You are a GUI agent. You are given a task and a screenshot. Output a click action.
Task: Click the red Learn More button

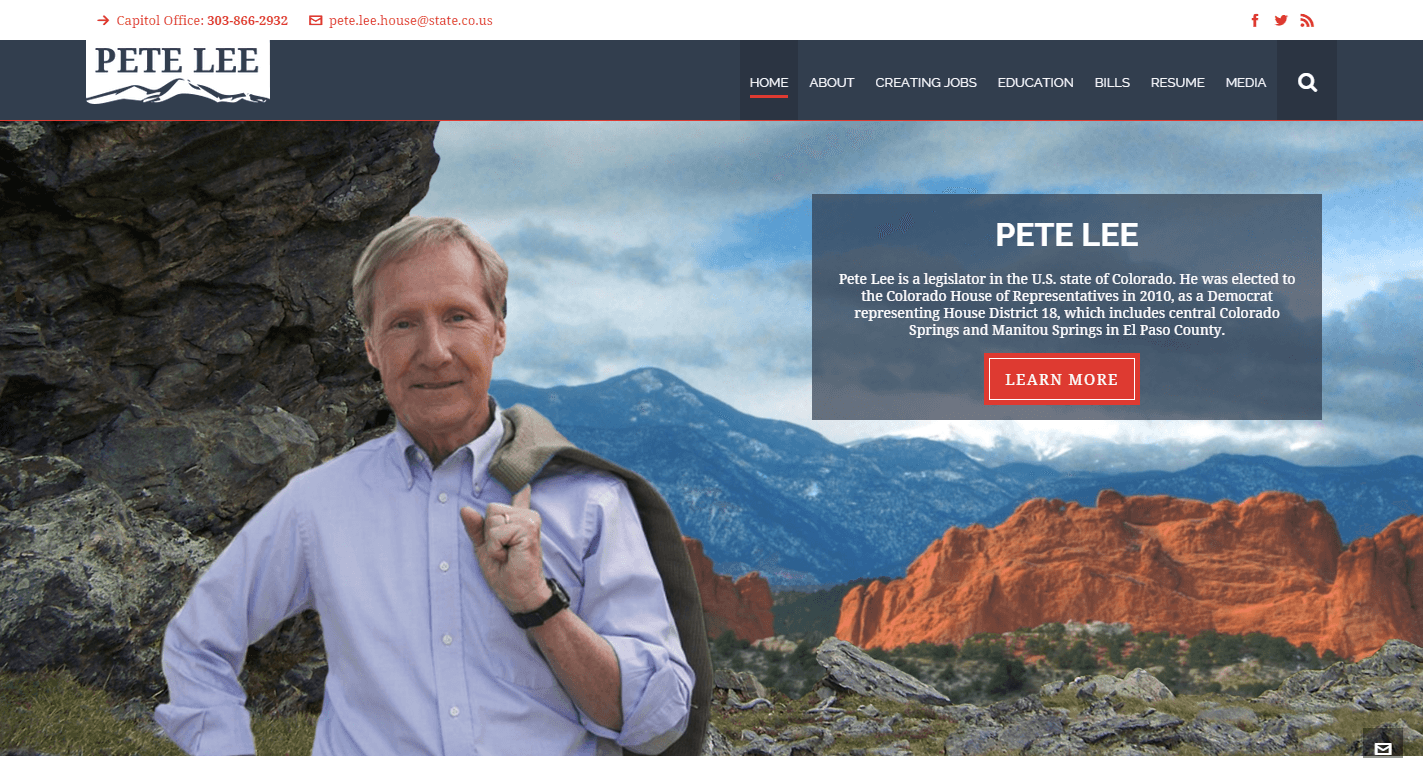(x=1061, y=379)
